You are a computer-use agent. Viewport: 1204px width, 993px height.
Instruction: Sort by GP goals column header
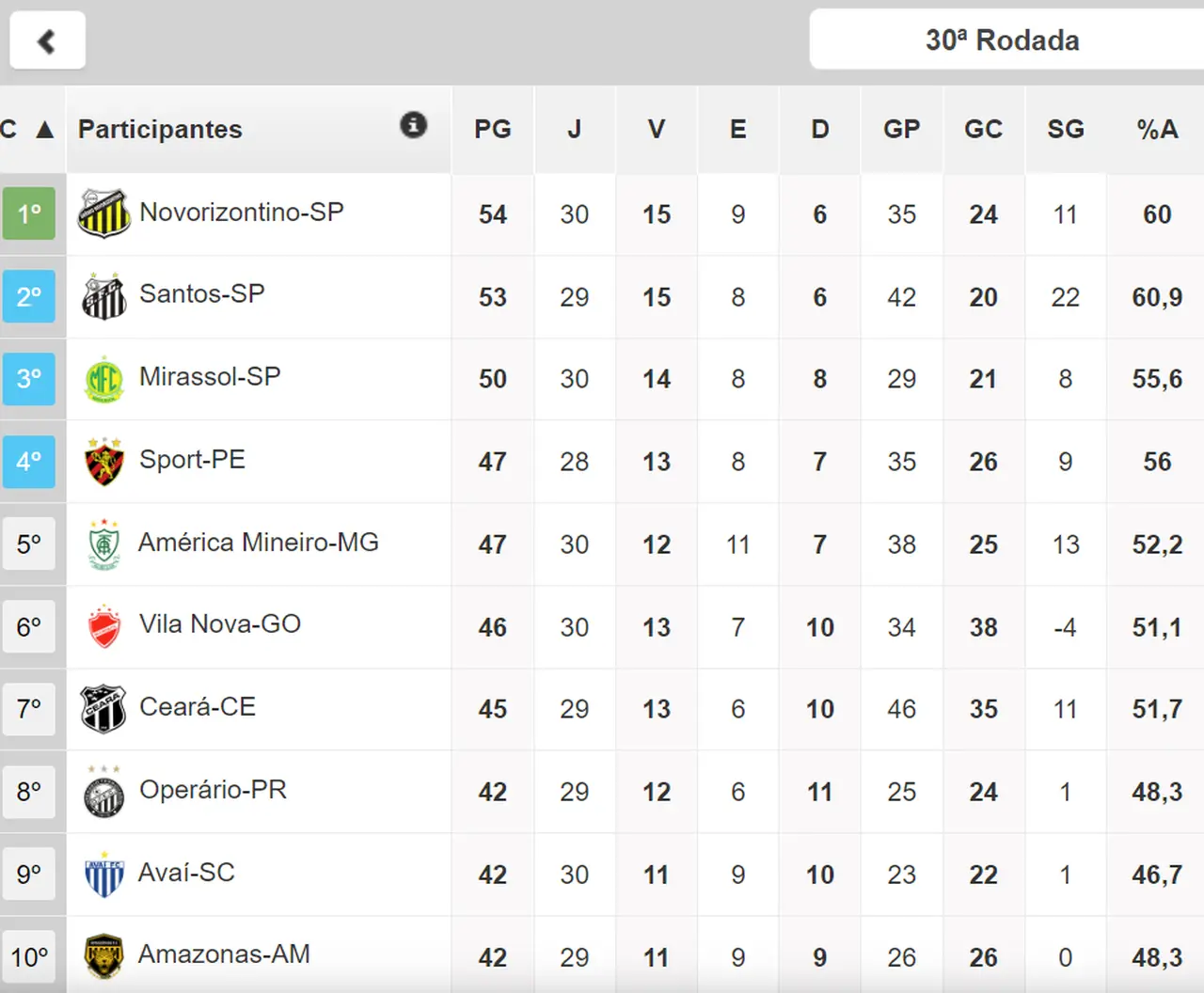pos(901,130)
